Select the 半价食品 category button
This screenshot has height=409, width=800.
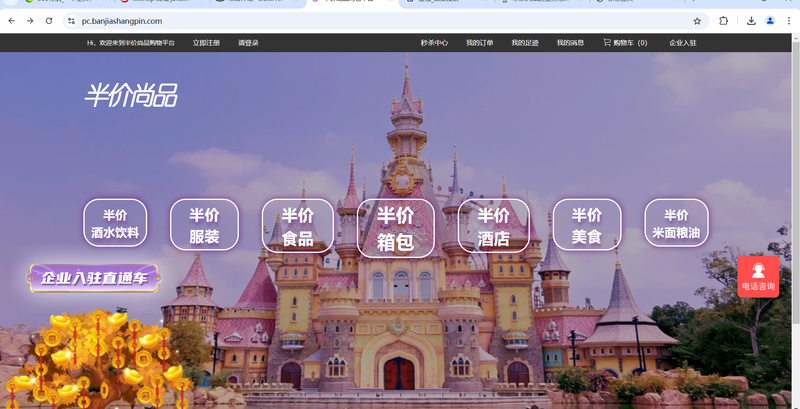tap(298, 225)
